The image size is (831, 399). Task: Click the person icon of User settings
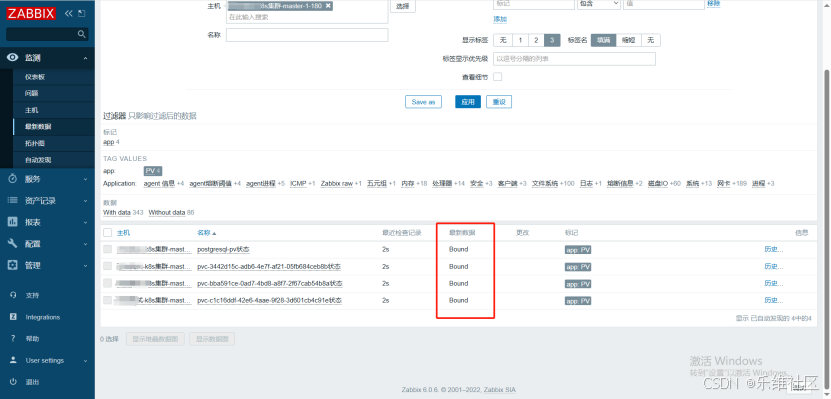point(13,360)
